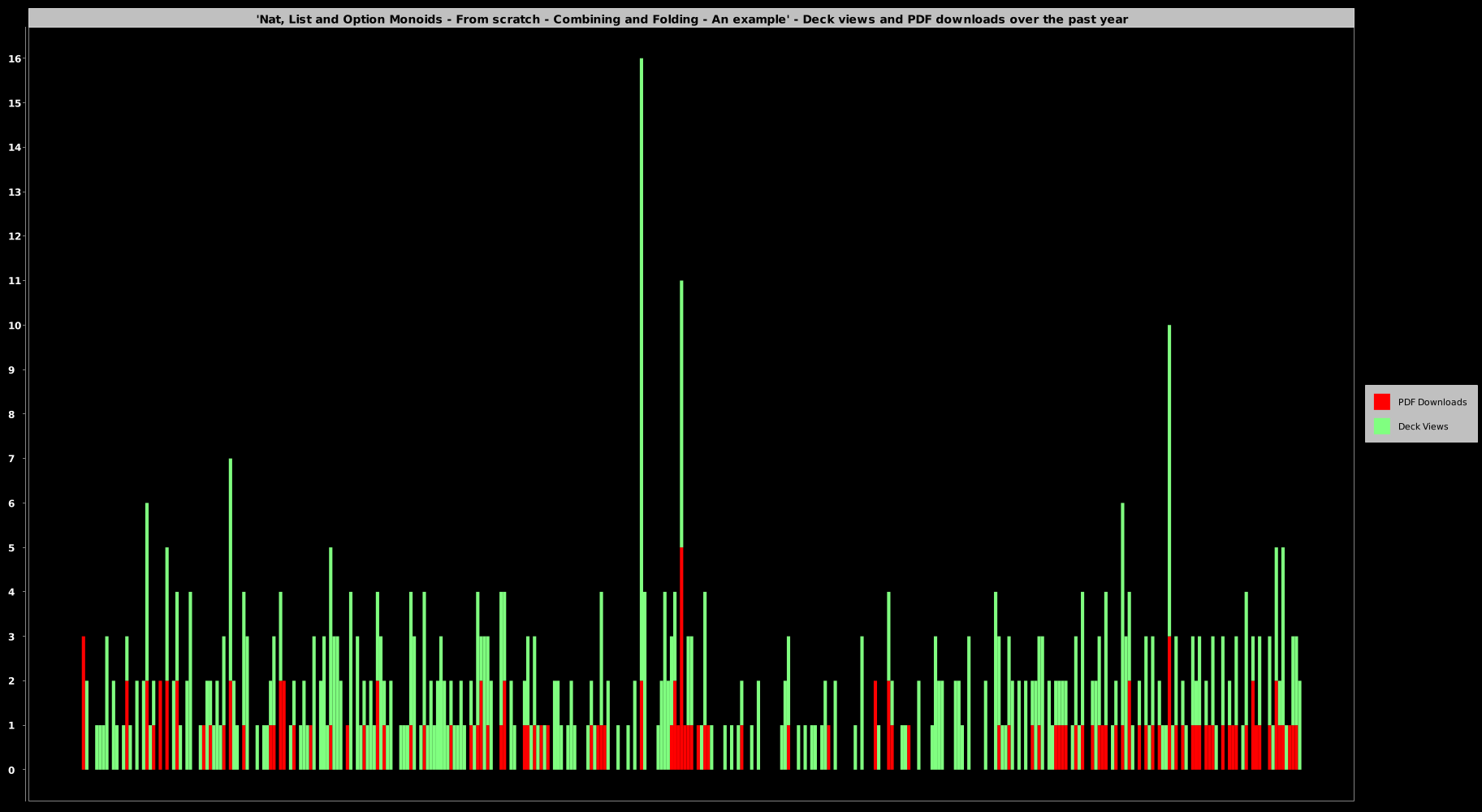Click y-axis label 9
Screen dimensions: 1482x812
11,370
